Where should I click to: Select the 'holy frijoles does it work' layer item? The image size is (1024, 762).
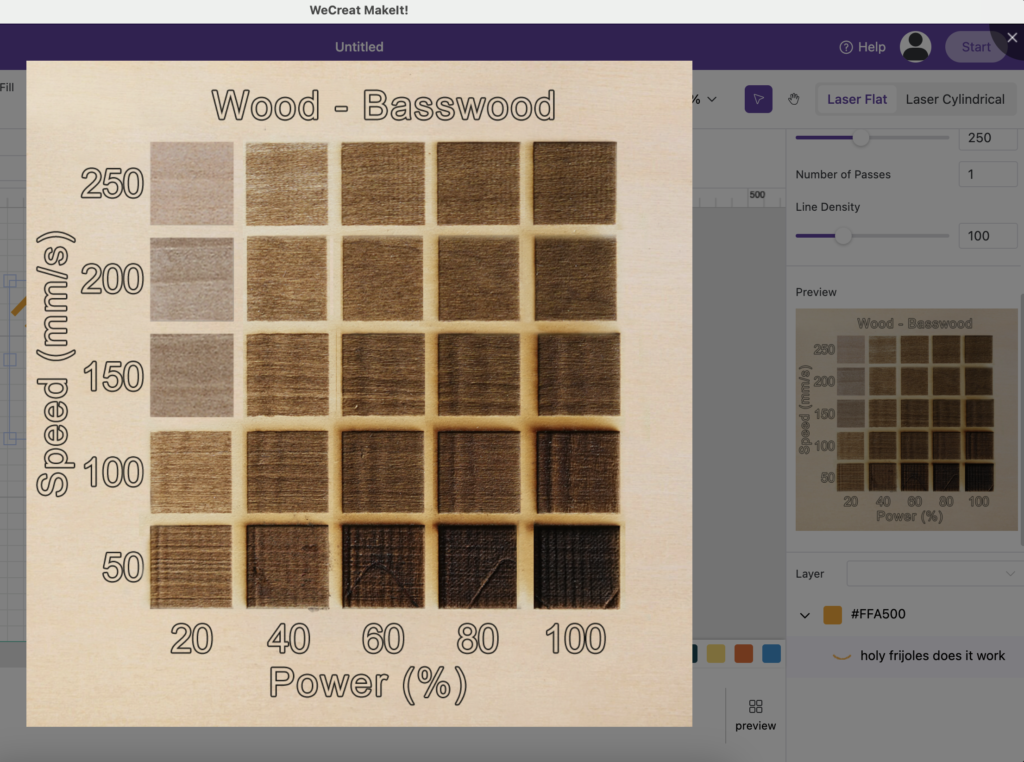click(932, 656)
